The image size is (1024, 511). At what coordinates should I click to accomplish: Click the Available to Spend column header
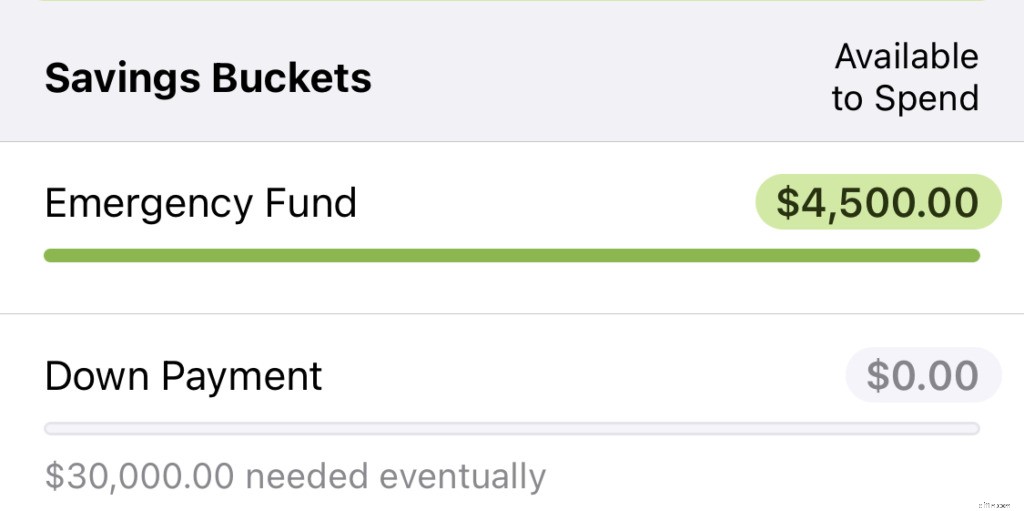(905, 77)
